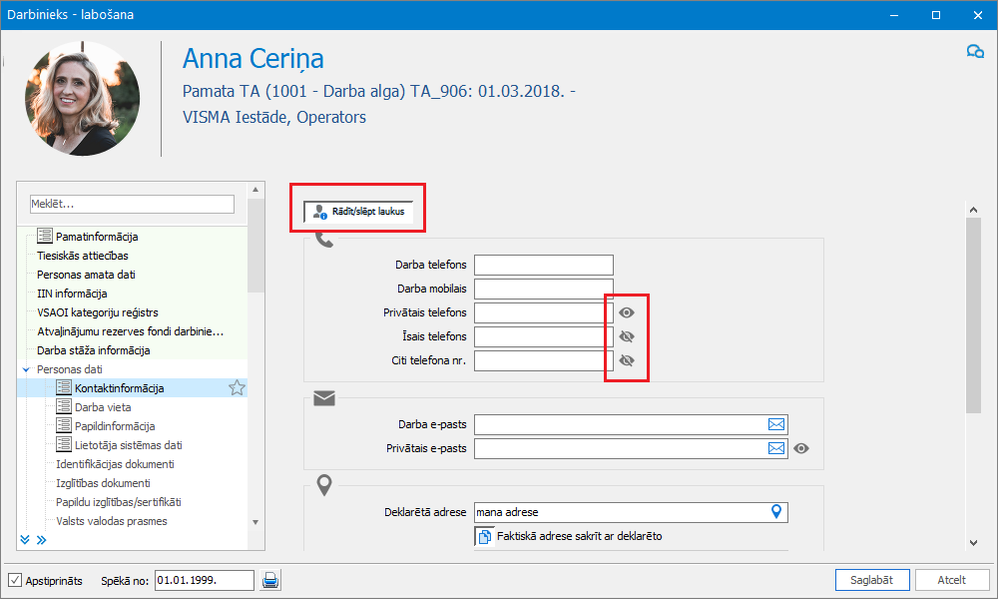Click the printer icon next to Spēkā no
Viewport: 998px width, 599px height.
pos(270,580)
